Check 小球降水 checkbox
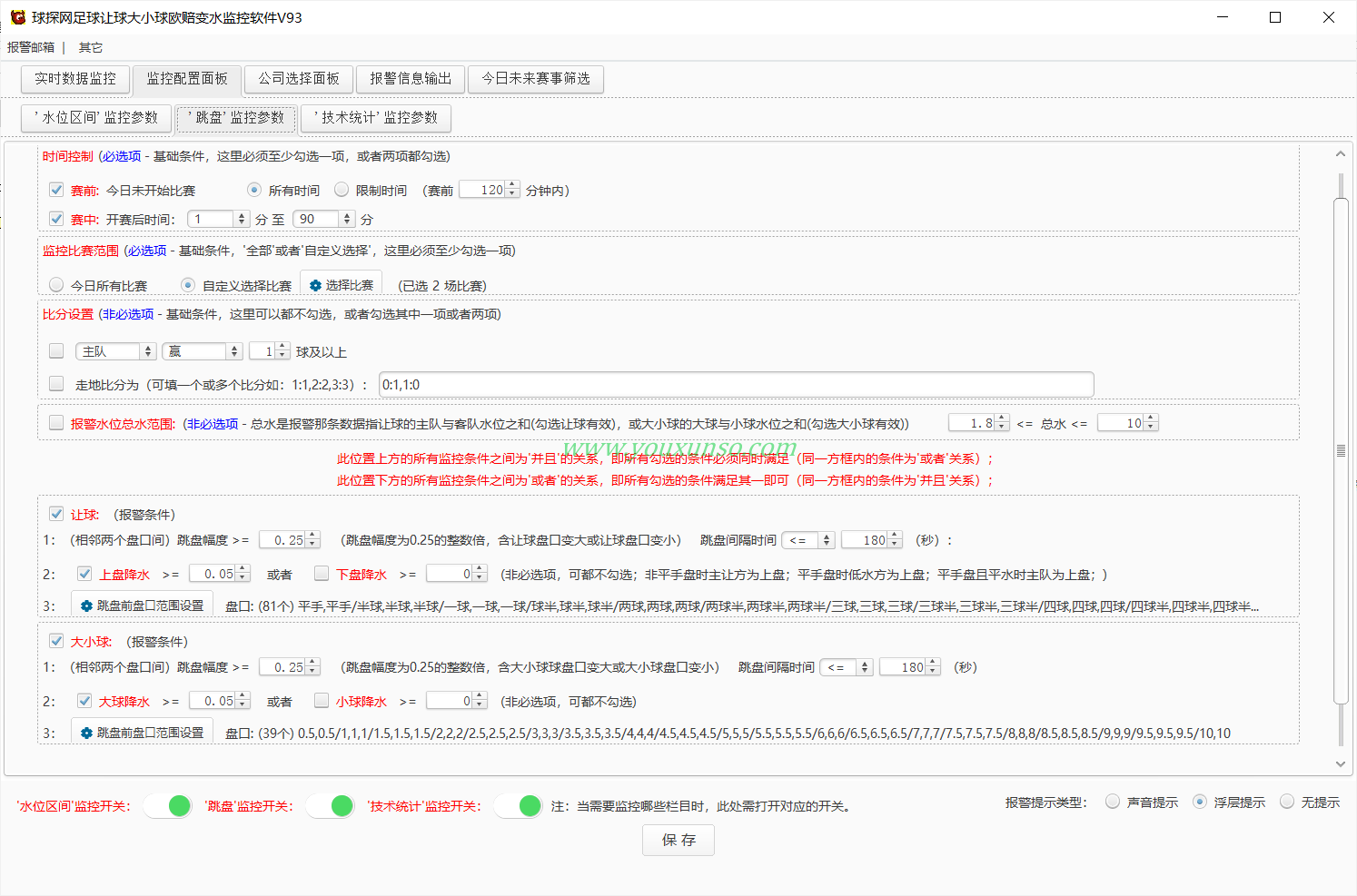The height and width of the screenshot is (896, 1357). tap(322, 701)
